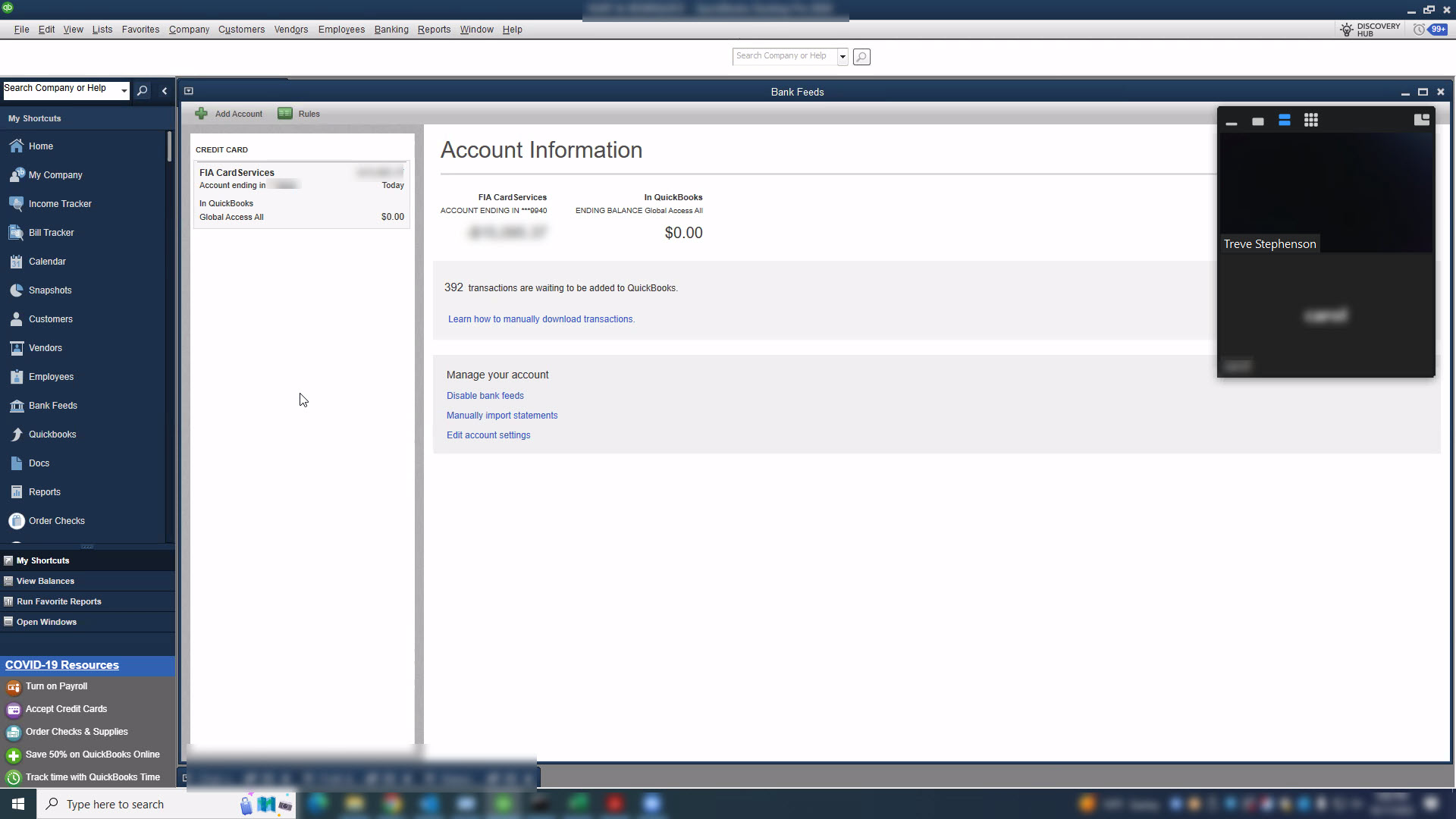The height and width of the screenshot is (819, 1456).
Task: Collapse the left shortcuts sidebar arrow
Action: tap(165, 91)
